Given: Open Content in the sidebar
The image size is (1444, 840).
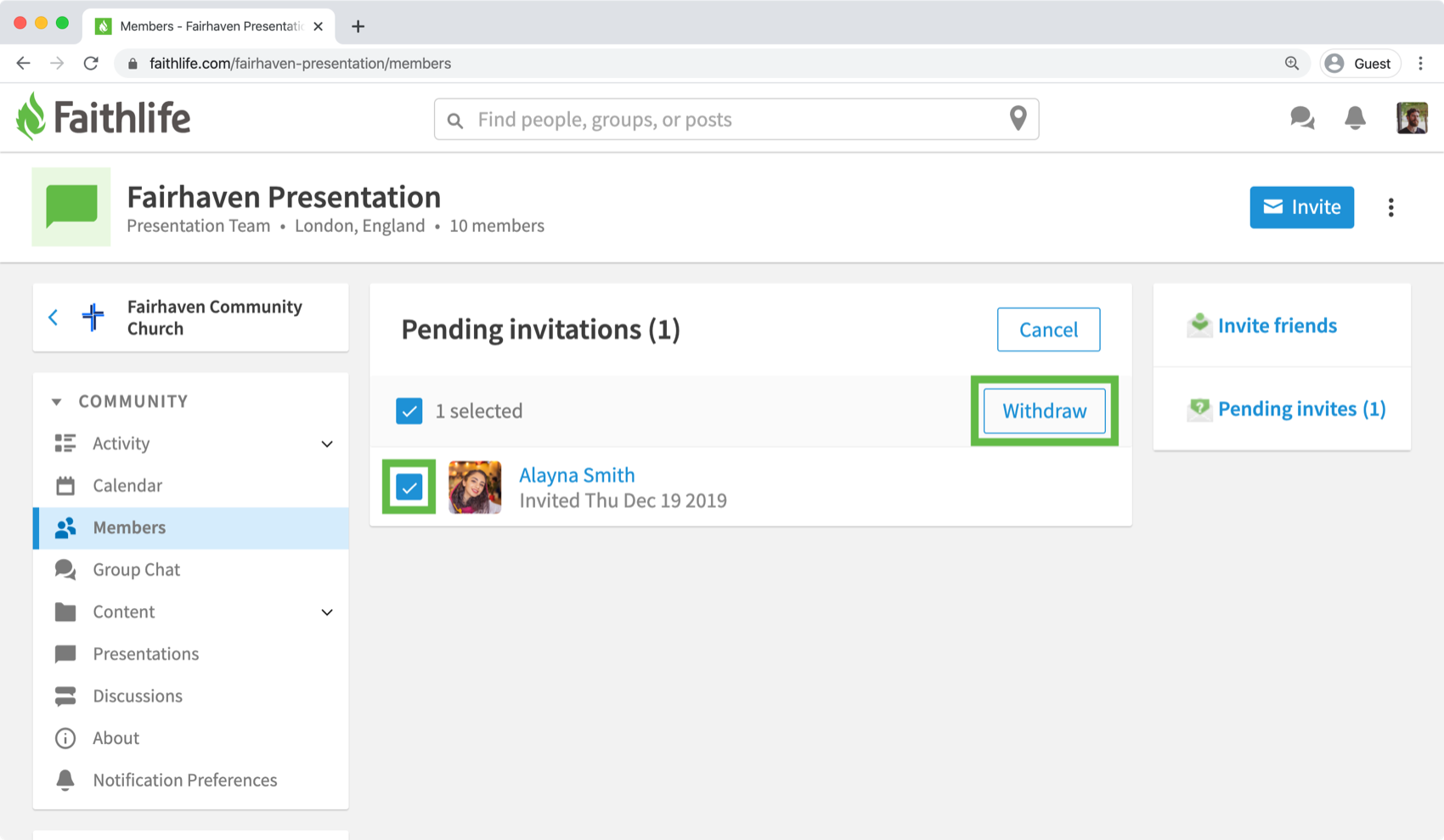Looking at the screenshot, I should 124,612.
